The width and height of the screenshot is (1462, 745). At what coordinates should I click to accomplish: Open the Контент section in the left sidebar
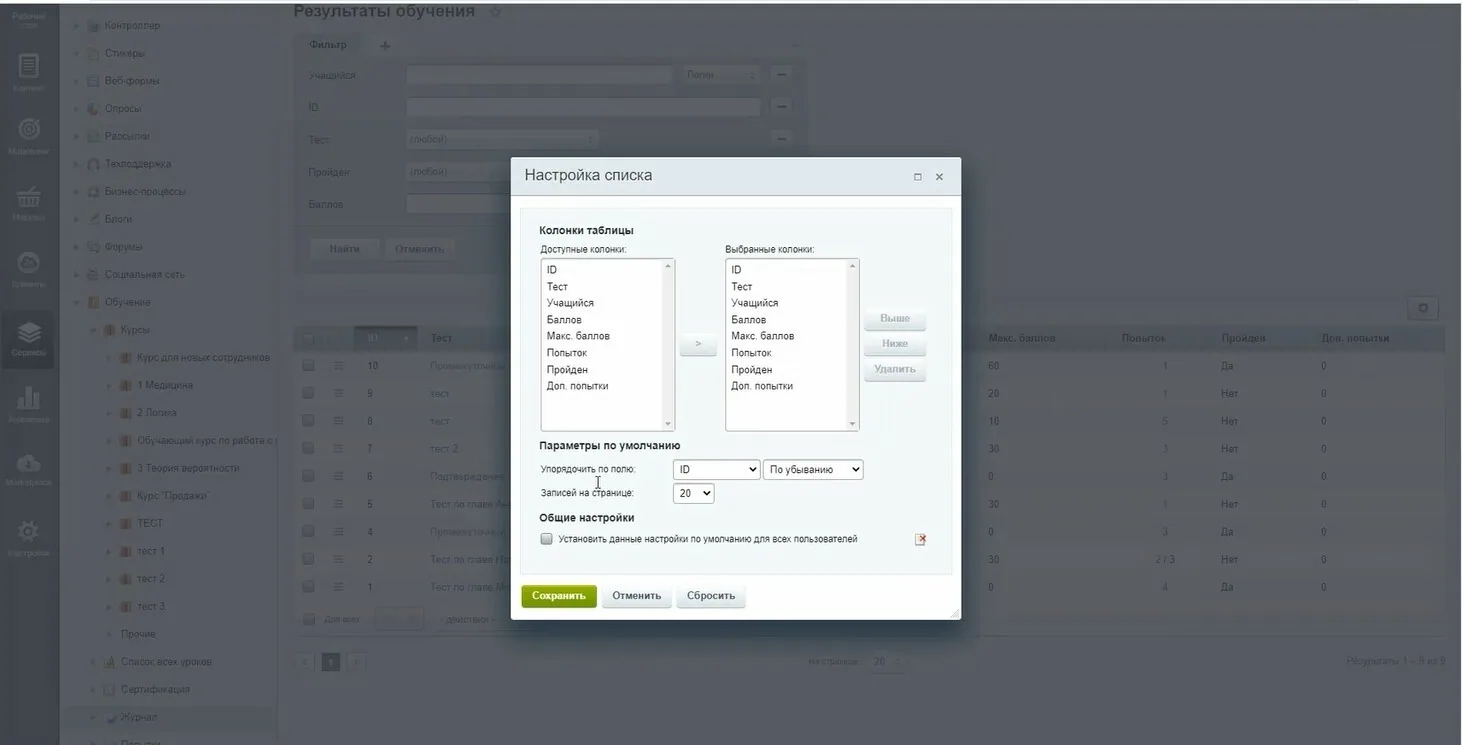tap(29, 73)
